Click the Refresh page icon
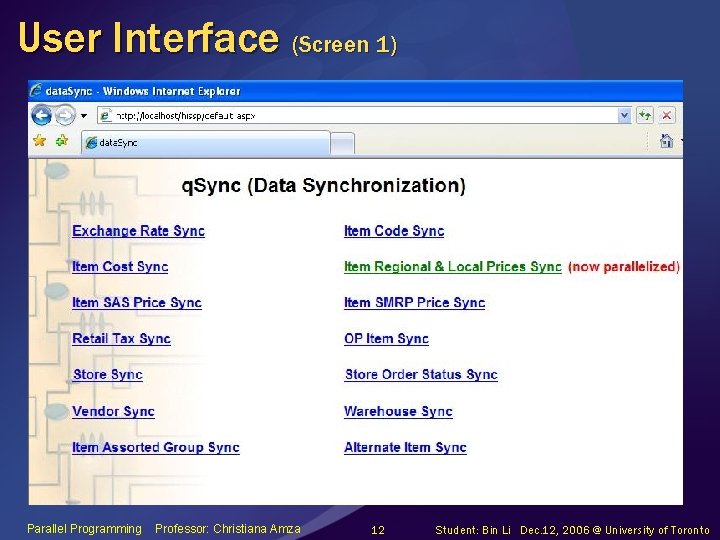 pos(645,115)
